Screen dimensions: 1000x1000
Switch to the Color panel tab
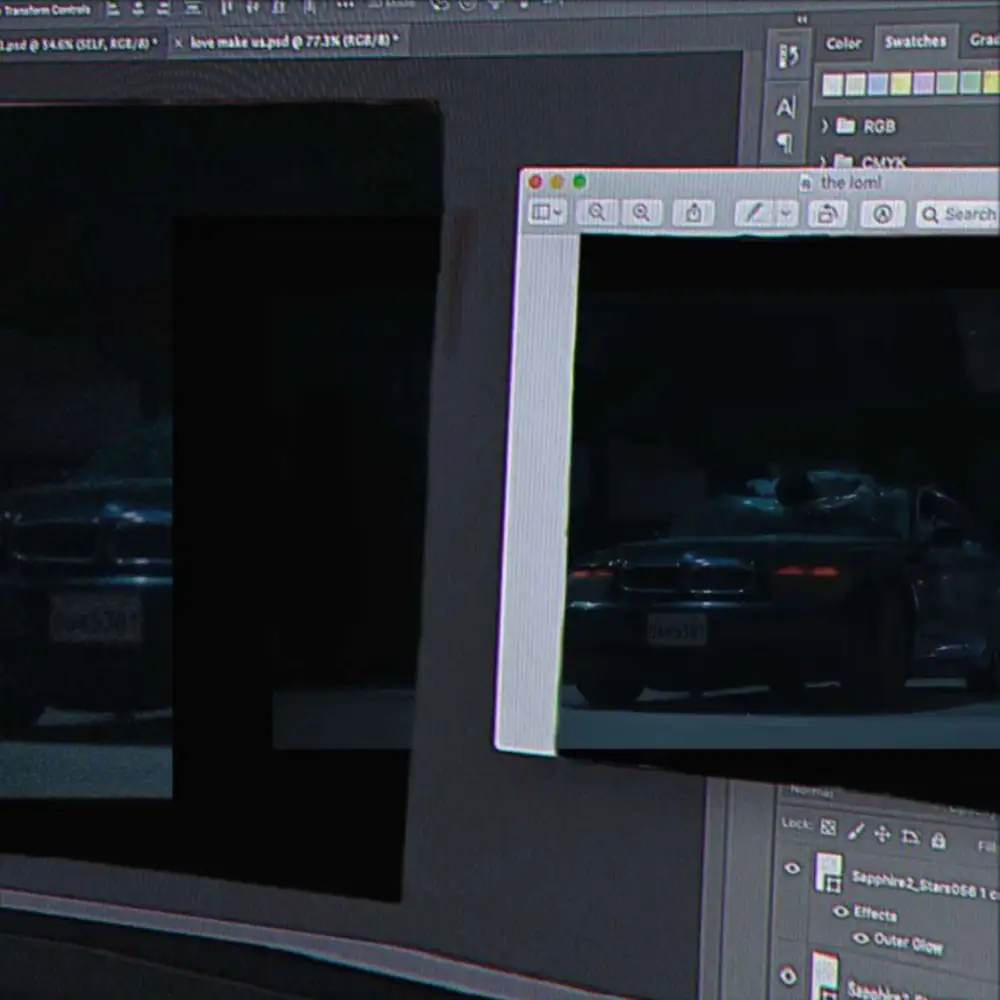[843, 43]
